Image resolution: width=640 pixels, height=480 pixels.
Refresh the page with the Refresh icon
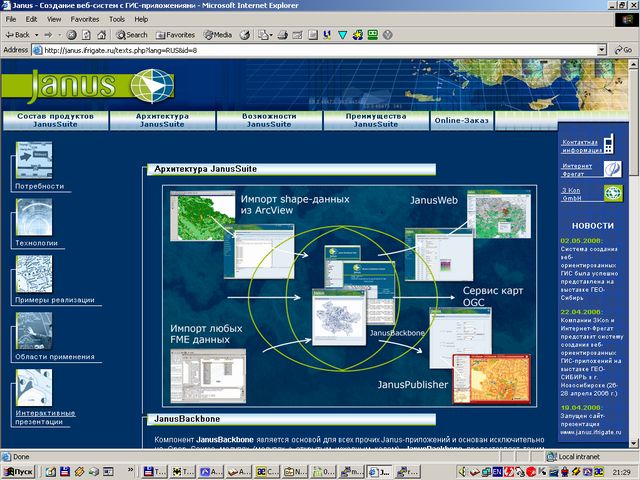[x=86, y=35]
